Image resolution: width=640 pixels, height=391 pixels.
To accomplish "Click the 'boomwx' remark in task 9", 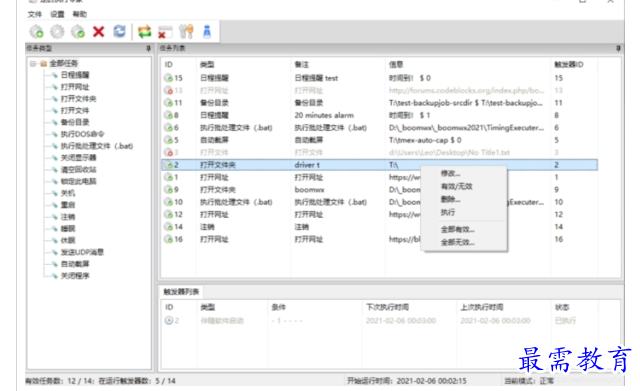I will (x=309, y=189).
